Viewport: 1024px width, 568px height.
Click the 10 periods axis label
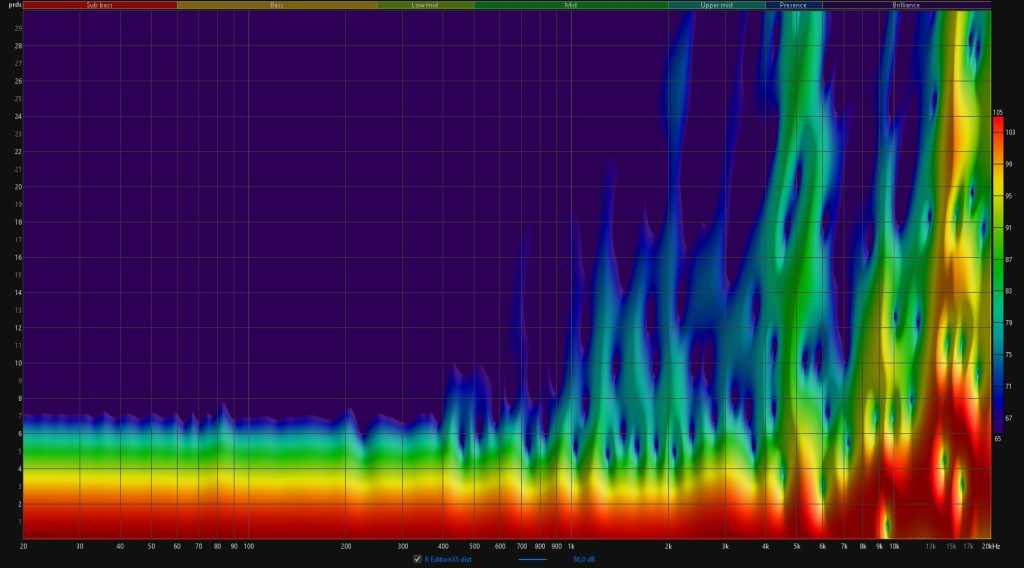[18, 363]
